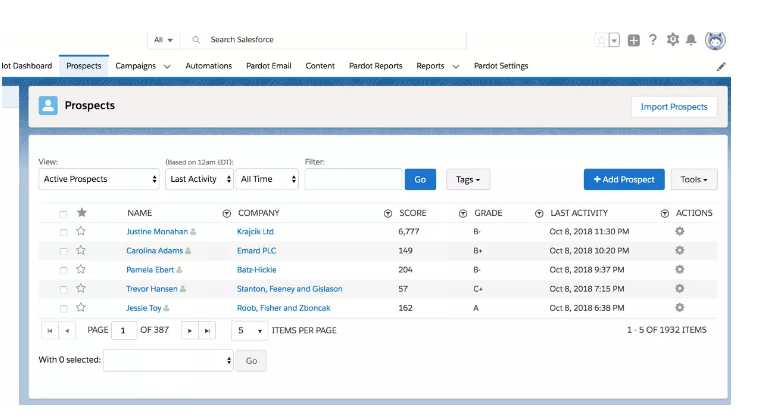Screen dimensions: 757x418
Task: Click the favorites star icon in header
Action: [602, 40]
